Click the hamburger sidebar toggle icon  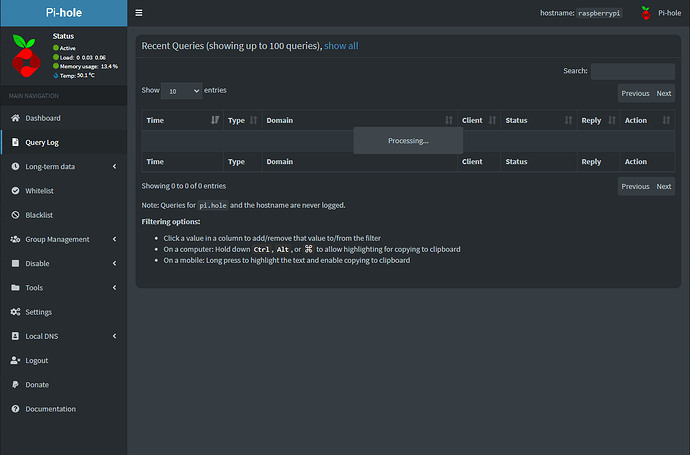coord(139,13)
